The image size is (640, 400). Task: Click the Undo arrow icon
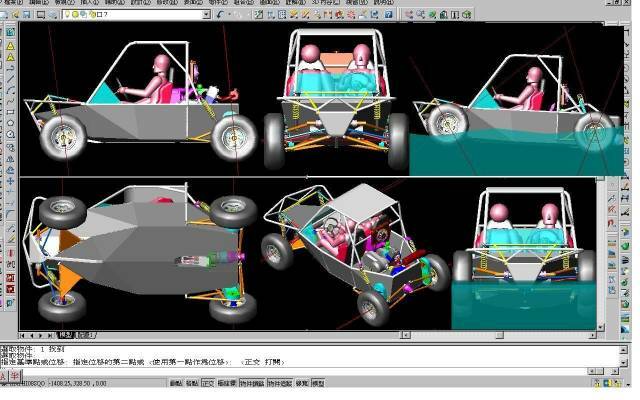tap(221, 15)
